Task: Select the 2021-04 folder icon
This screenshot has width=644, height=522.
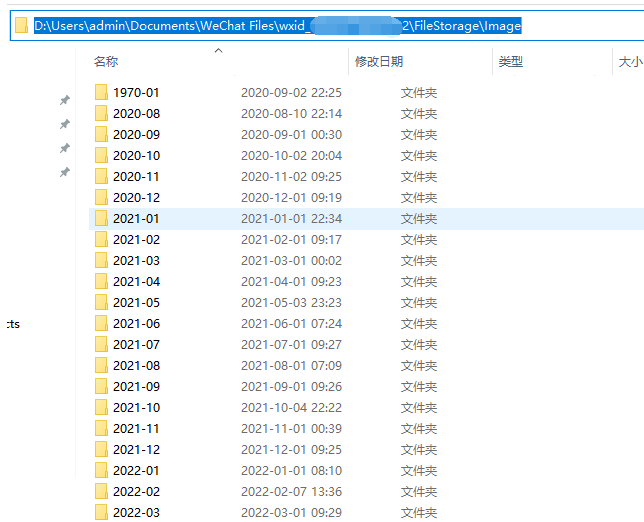Action: coord(101,281)
